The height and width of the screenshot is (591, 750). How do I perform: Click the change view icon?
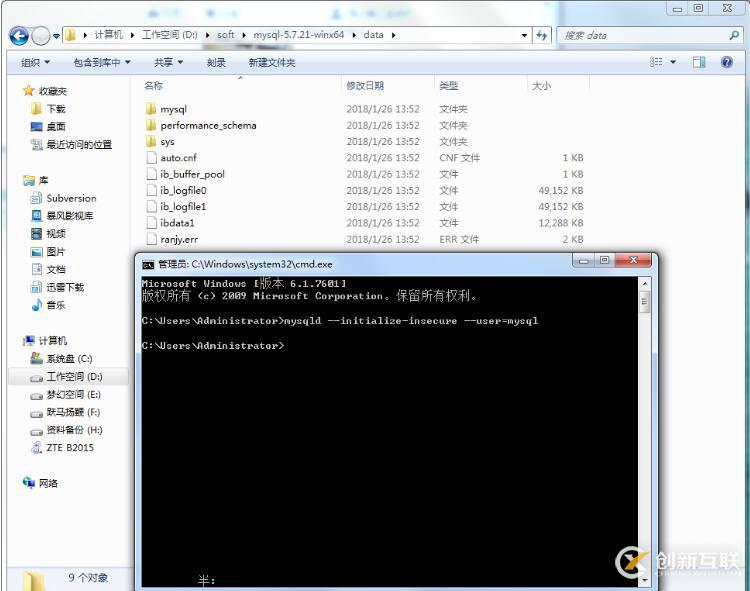(x=656, y=62)
